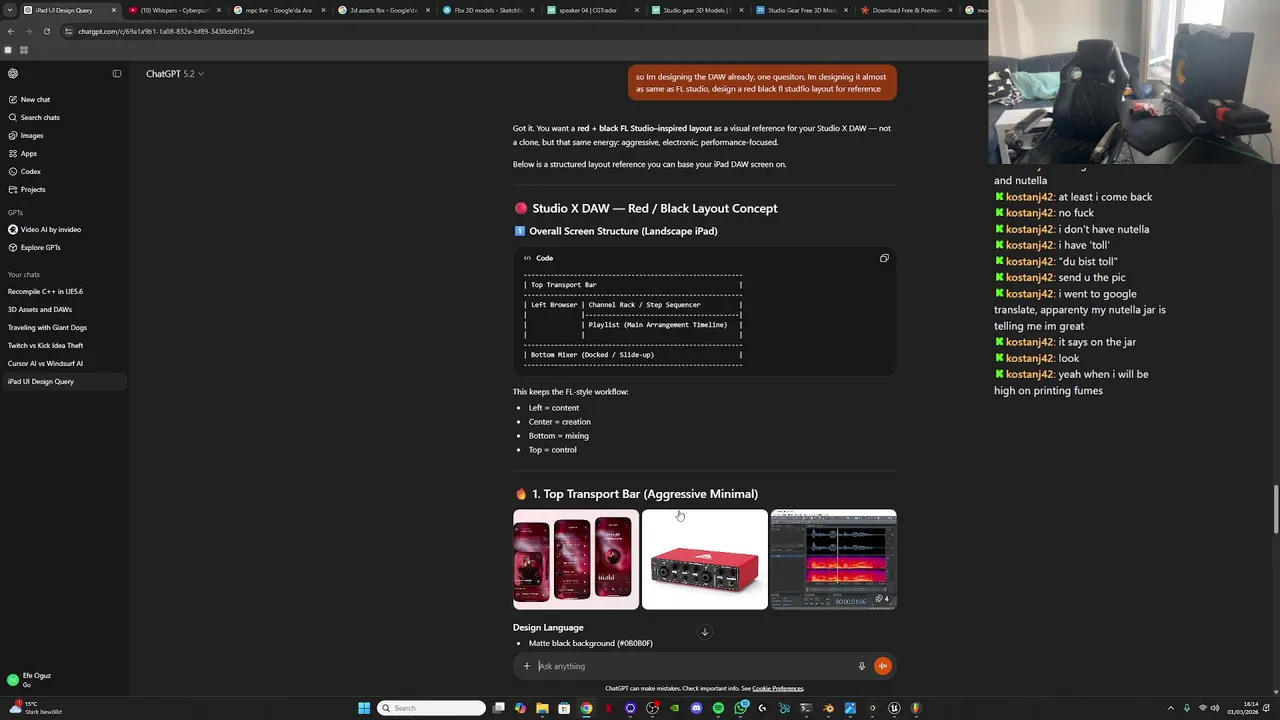This screenshot has height=720, width=1280.
Task: Copy the code block with copy icon
Action: (884, 258)
